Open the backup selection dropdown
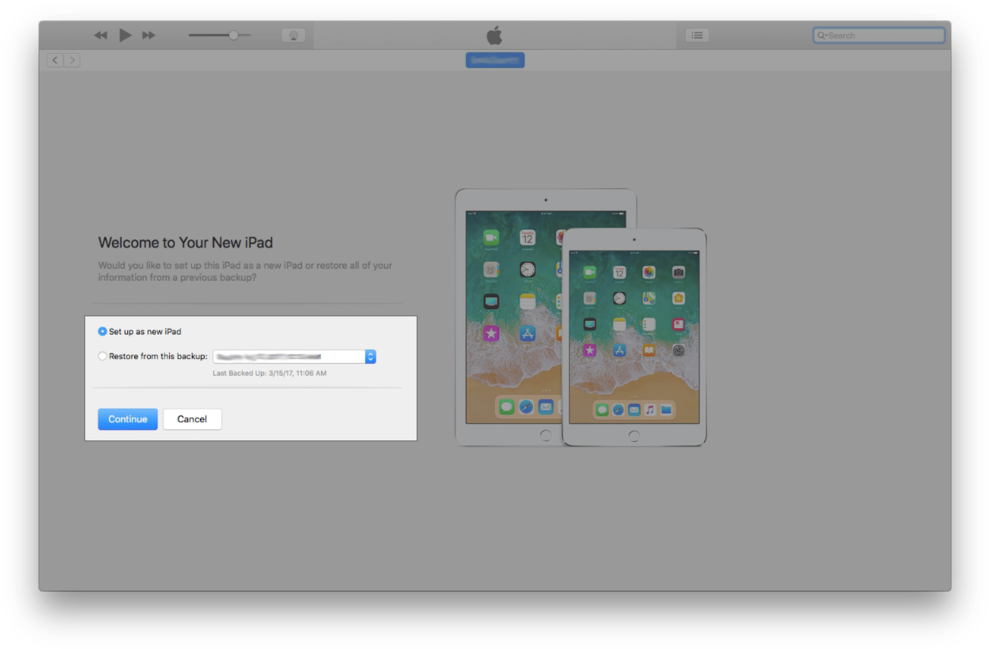Viewport: 989px width, 649px height. pos(295,356)
